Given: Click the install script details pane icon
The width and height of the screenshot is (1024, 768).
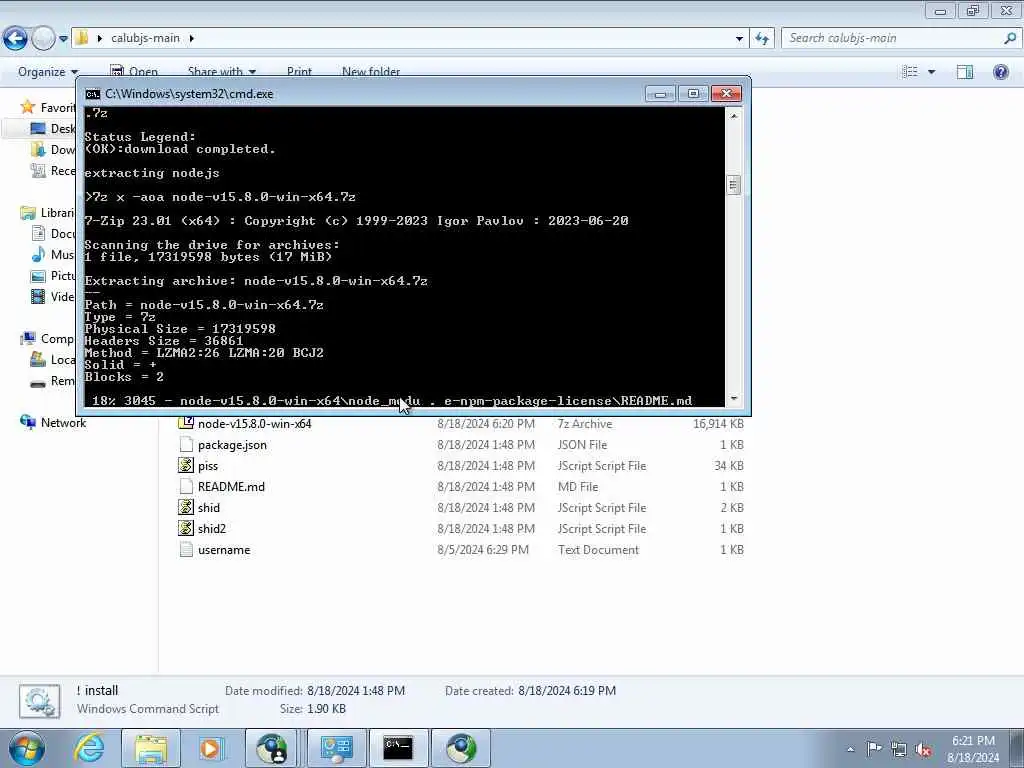Looking at the screenshot, I should 40,701.
